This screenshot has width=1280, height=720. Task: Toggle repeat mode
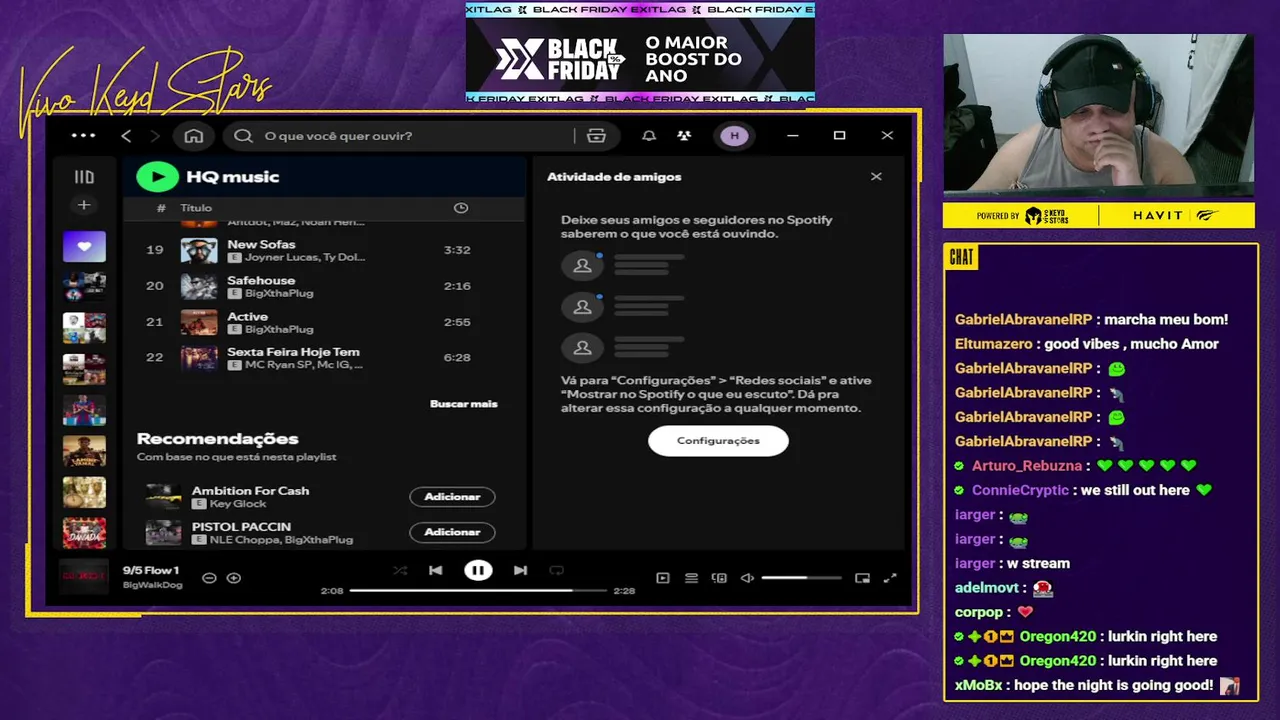[557, 571]
